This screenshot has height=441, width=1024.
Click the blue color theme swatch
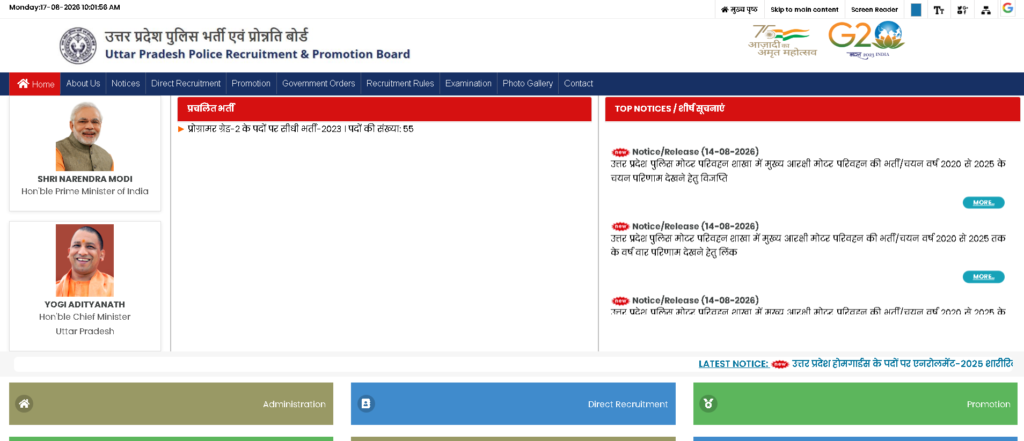click(x=916, y=10)
